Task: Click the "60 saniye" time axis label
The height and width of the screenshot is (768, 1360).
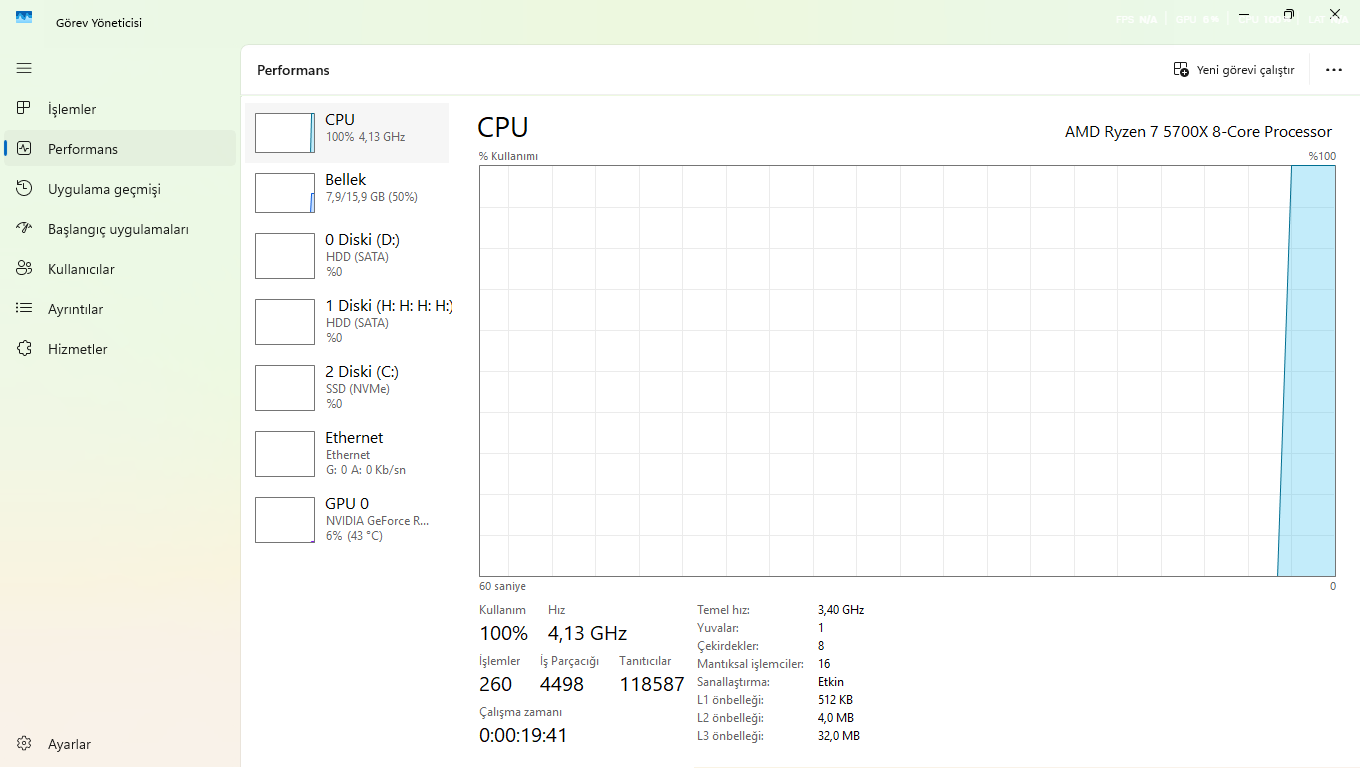Action: 502,586
